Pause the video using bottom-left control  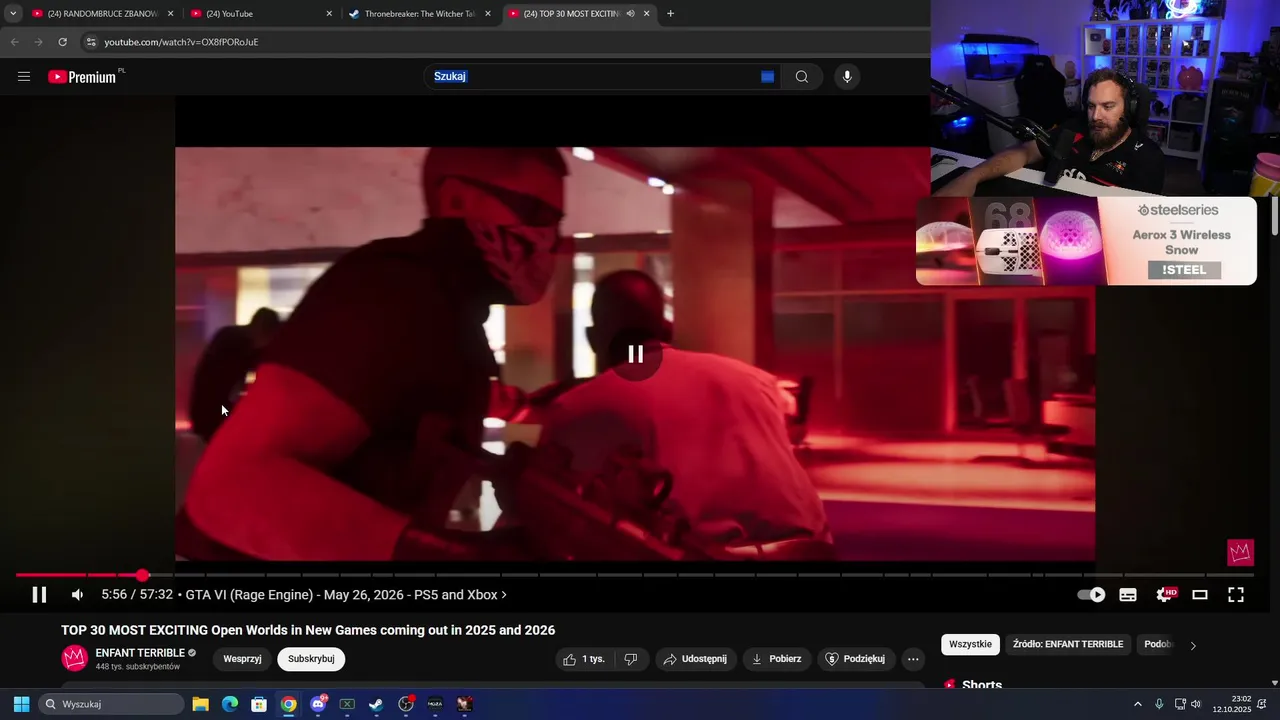(x=39, y=595)
